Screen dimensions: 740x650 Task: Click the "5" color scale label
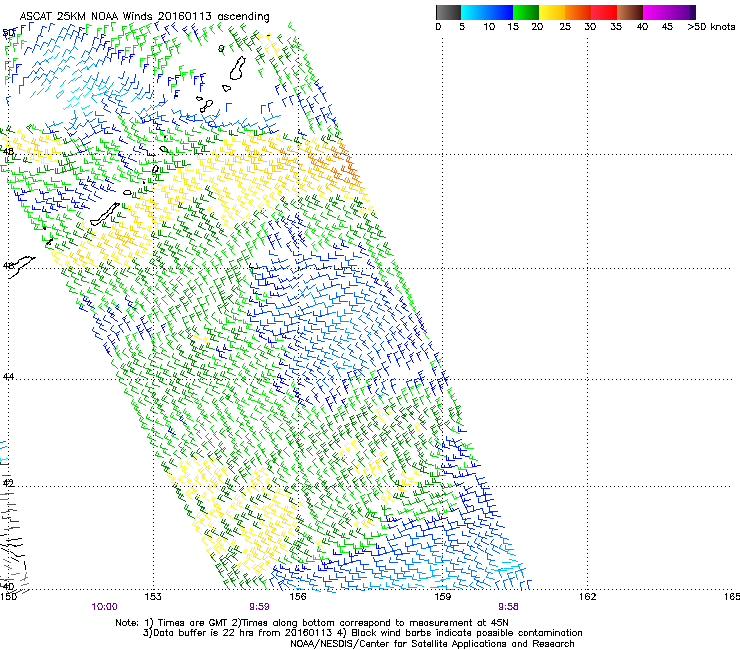coord(462,27)
